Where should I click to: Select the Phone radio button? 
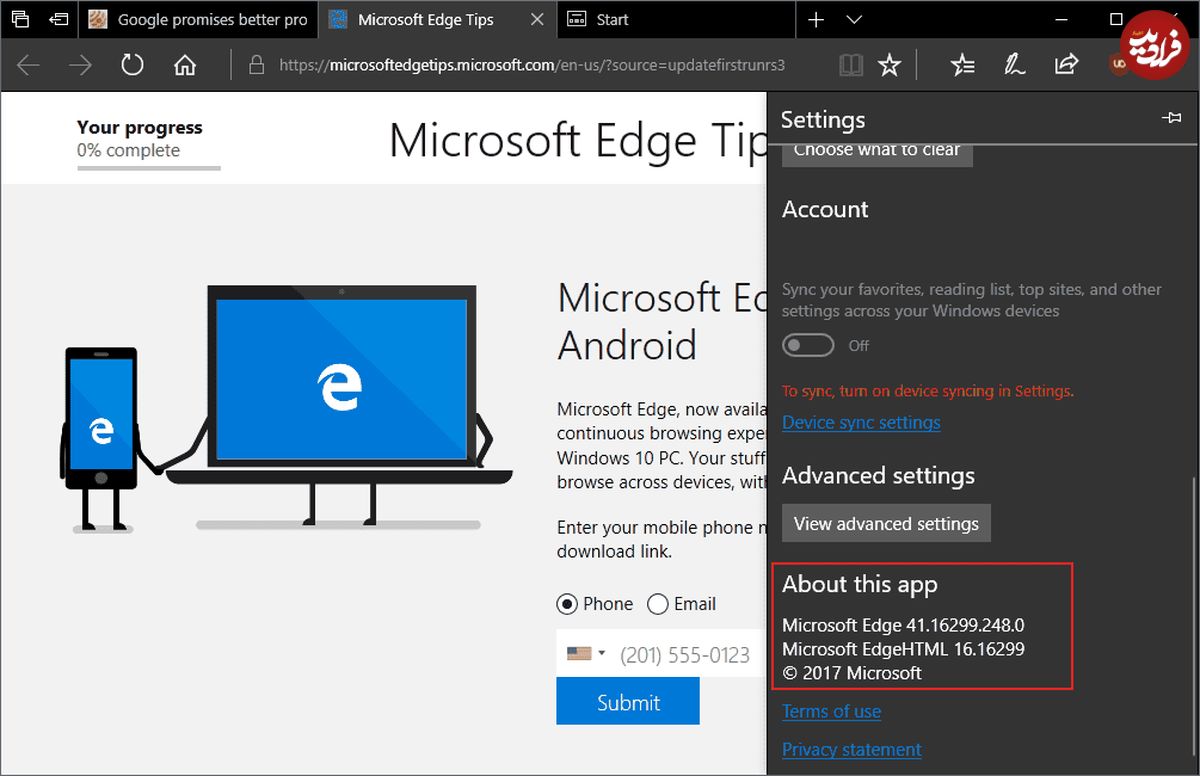point(568,604)
